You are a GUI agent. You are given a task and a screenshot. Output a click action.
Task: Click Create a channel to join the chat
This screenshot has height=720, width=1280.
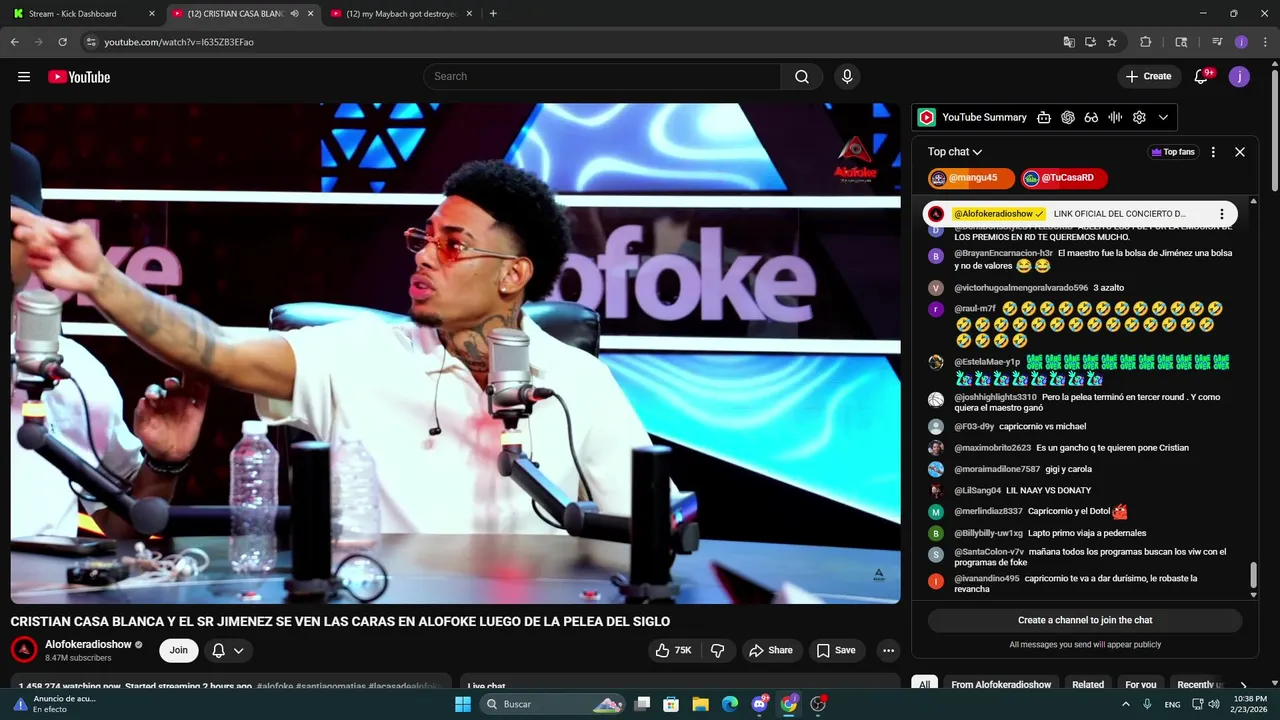click(1085, 620)
